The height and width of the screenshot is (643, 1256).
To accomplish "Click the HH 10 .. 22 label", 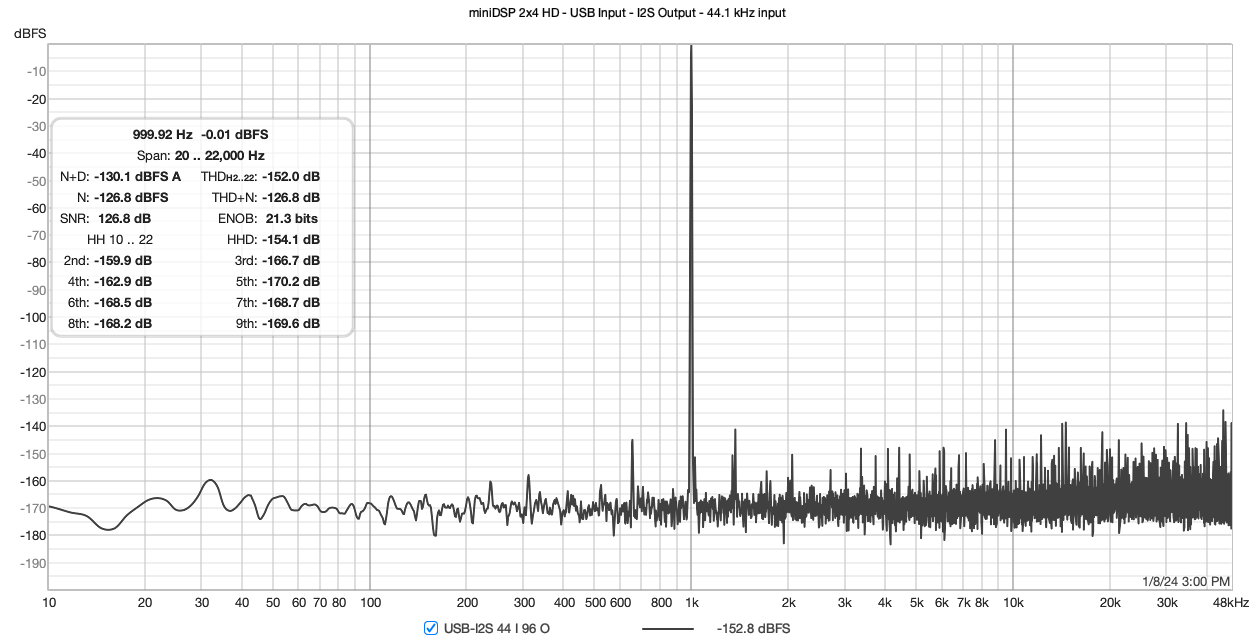I will (x=120, y=239).
